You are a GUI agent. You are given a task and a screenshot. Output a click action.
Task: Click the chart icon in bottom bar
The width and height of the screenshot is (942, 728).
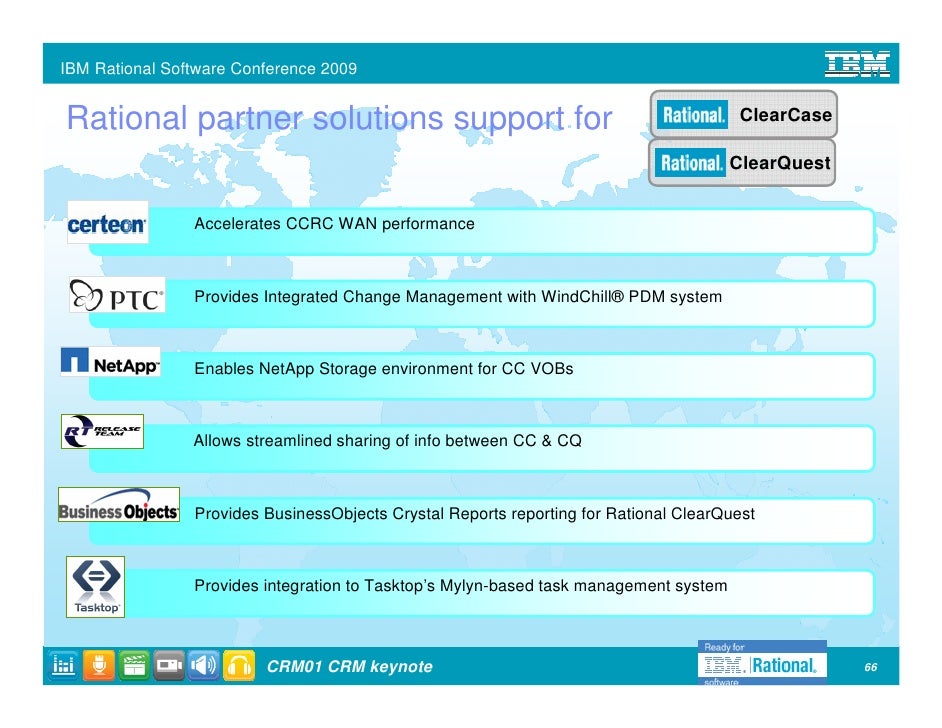click(x=63, y=665)
